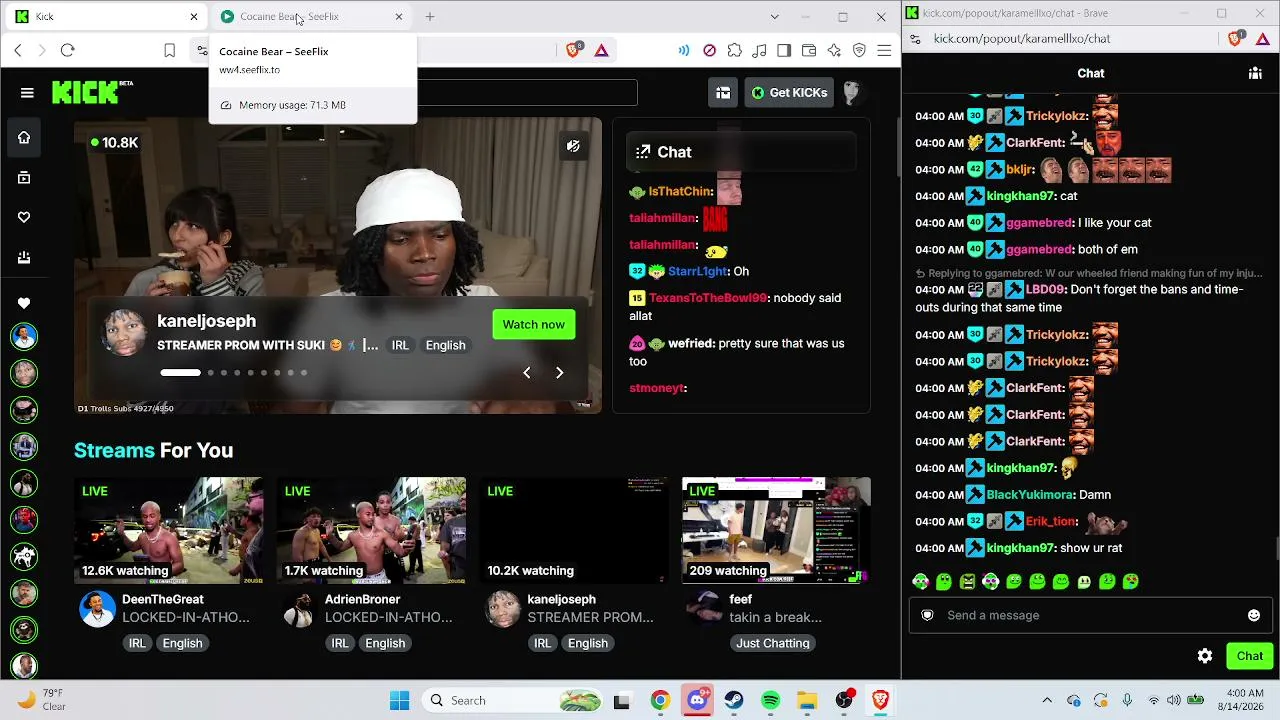Open viewer list icon in popout chat
This screenshot has width=1280, height=720.
pyautogui.click(x=1254, y=73)
